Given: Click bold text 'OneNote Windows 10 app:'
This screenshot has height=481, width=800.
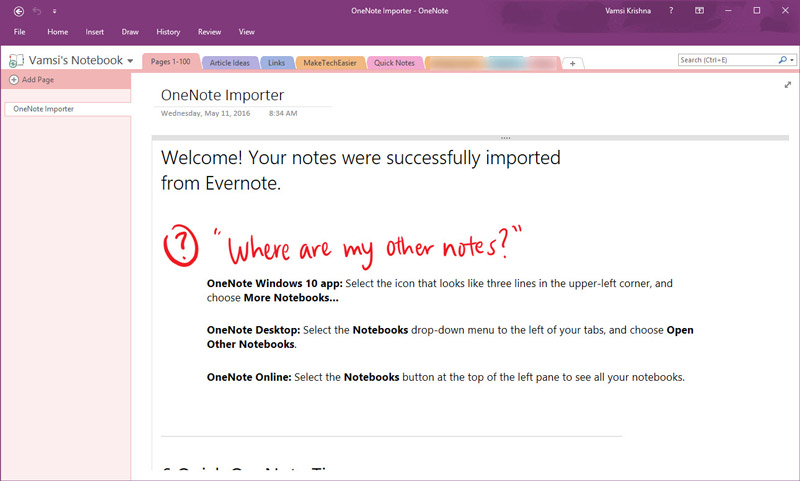Looking at the screenshot, I should (x=274, y=284).
